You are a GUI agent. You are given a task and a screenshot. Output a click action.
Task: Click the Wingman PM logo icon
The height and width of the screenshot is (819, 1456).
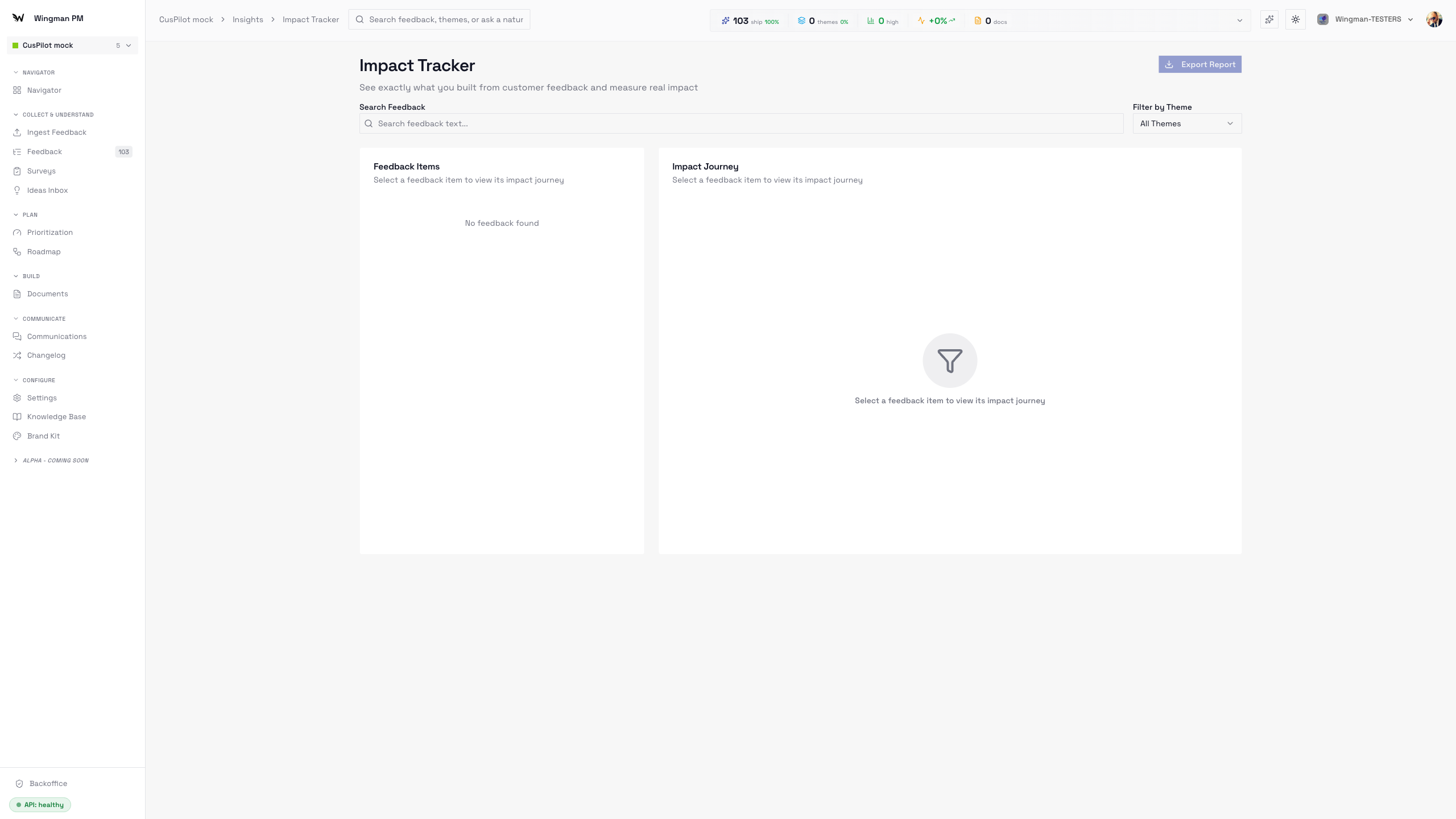click(18, 18)
